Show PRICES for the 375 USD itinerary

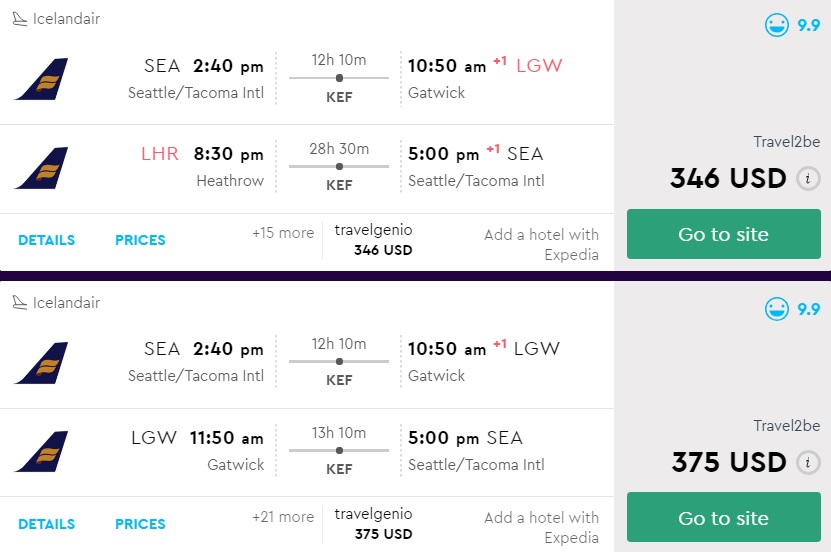point(140,524)
